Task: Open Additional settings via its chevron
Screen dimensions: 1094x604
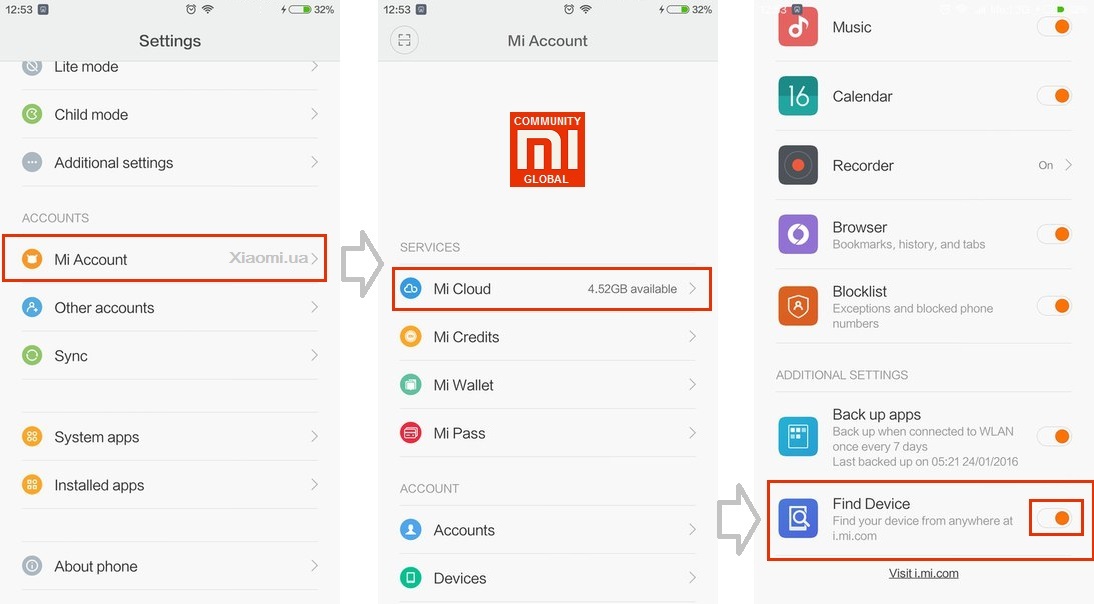Action: (x=315, y=162)
